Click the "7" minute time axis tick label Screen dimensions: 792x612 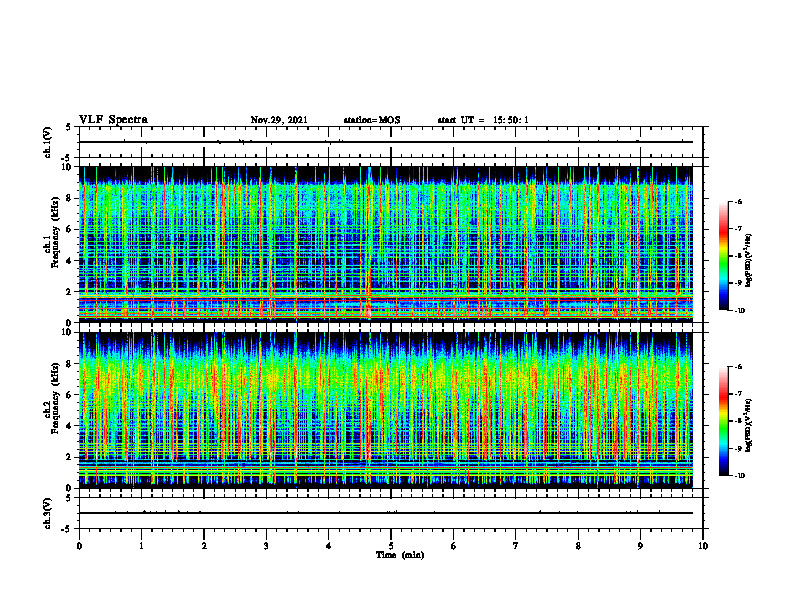[x=515, y=546]
